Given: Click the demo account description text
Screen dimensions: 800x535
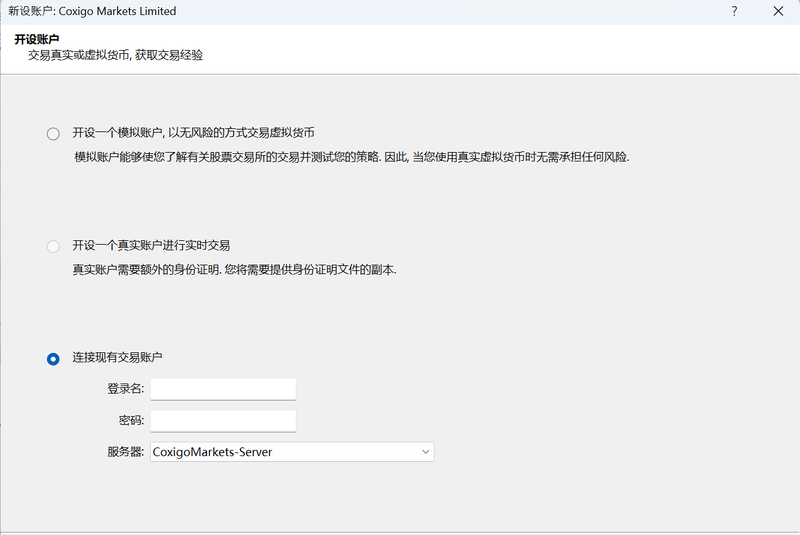Looking at the screenshot, I should pos(352,157).
